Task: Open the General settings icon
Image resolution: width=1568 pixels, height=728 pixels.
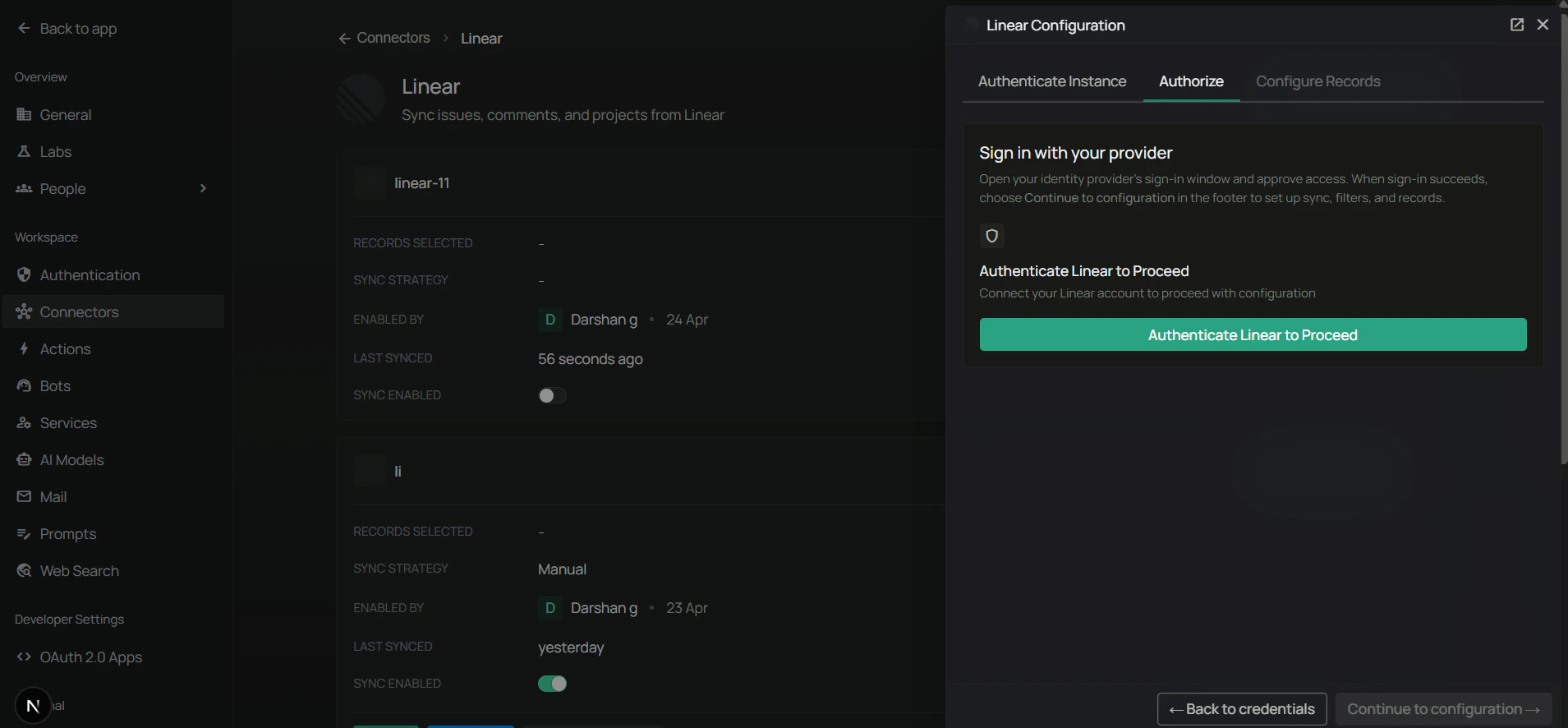Action: (24, 114)
